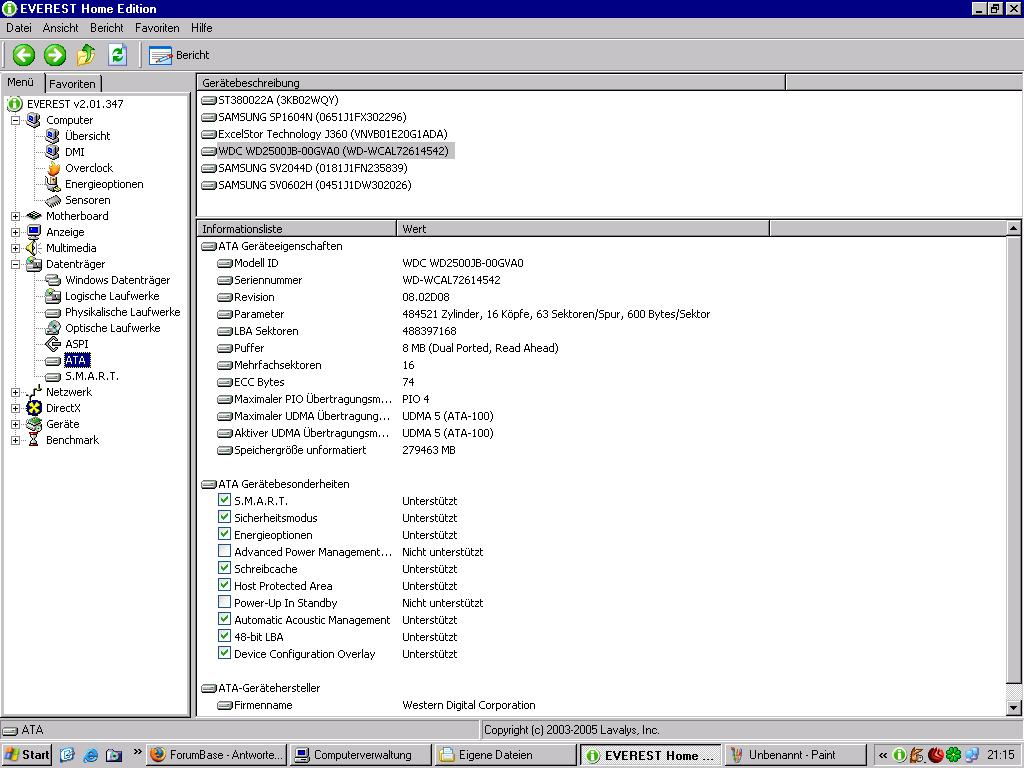Toggle the 48-bit LBA checkbox
Image resolution: width=1024 pixels, height=768 pixels.
(x=224, y=636)
